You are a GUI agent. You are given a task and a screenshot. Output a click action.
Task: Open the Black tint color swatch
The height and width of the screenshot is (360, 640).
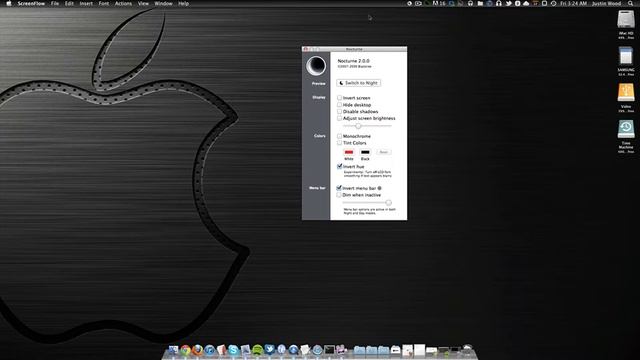365,152
